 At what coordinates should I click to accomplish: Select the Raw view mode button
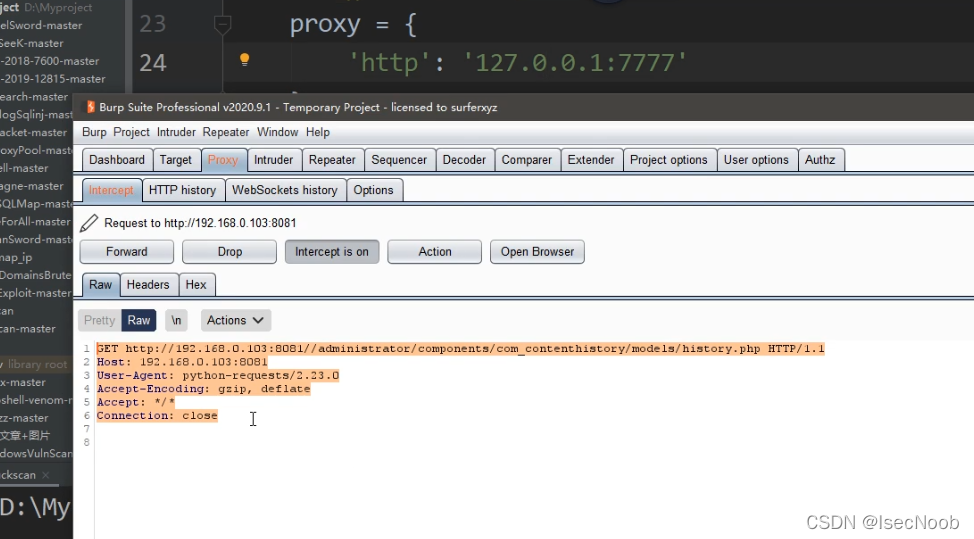point(139,320)
